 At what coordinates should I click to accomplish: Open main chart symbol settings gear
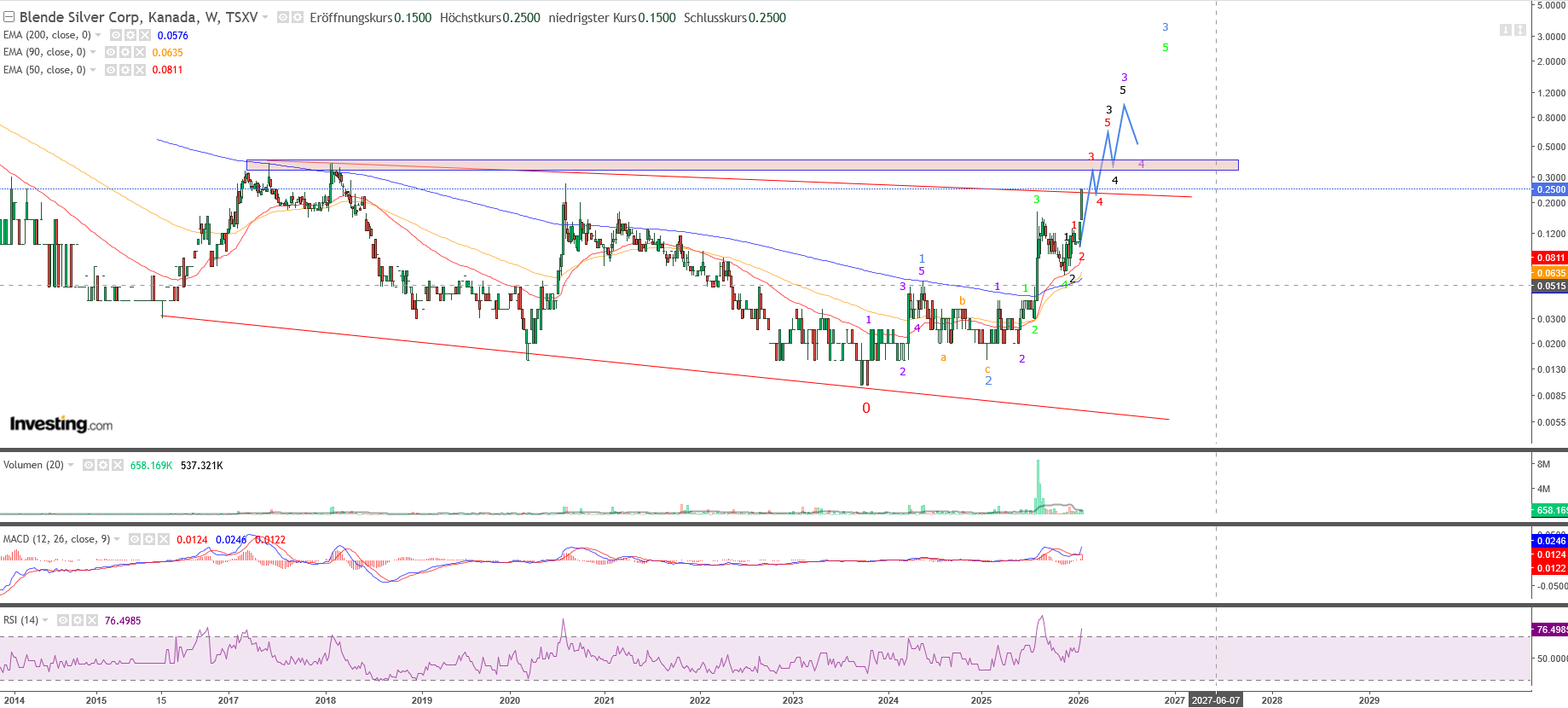tap(298, 17)
